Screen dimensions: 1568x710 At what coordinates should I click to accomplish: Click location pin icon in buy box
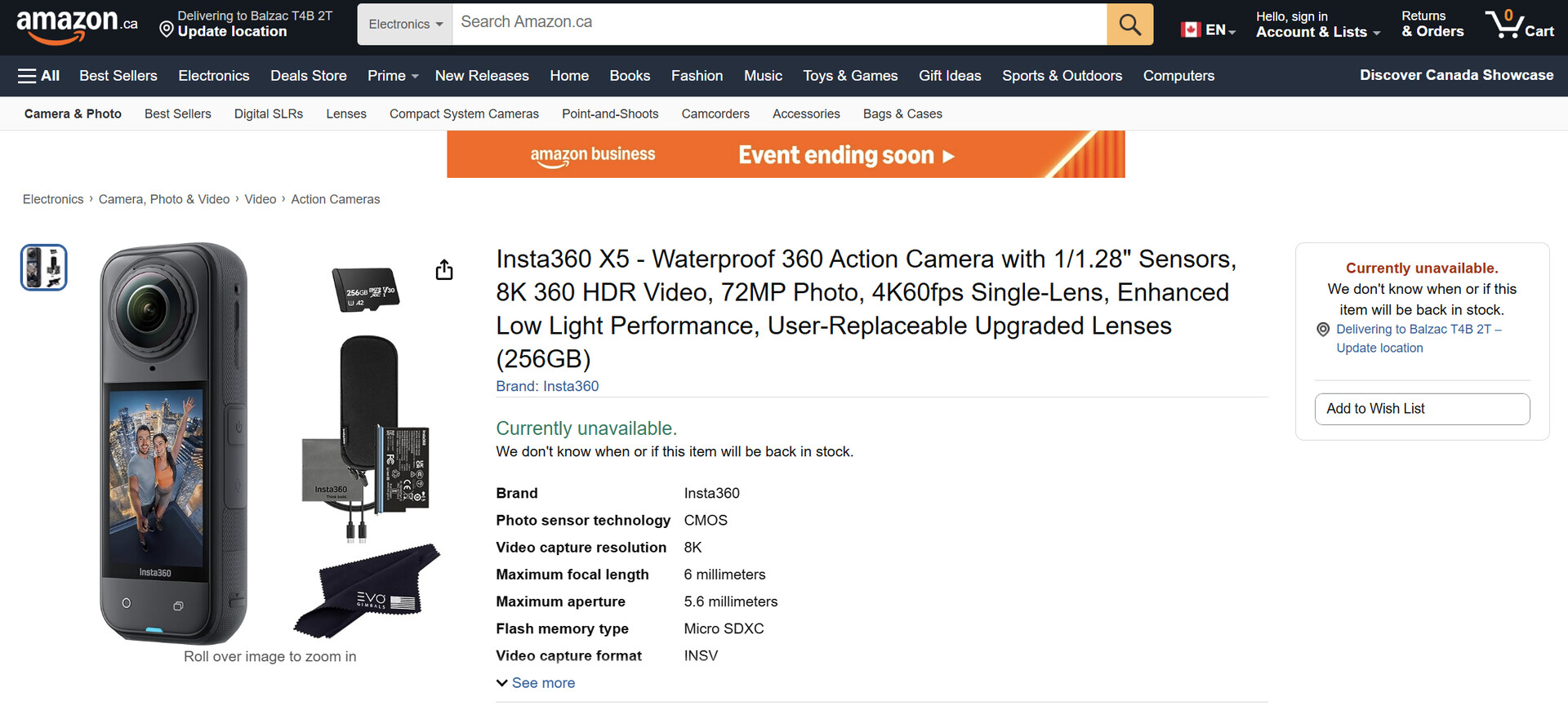point(1323,330)
